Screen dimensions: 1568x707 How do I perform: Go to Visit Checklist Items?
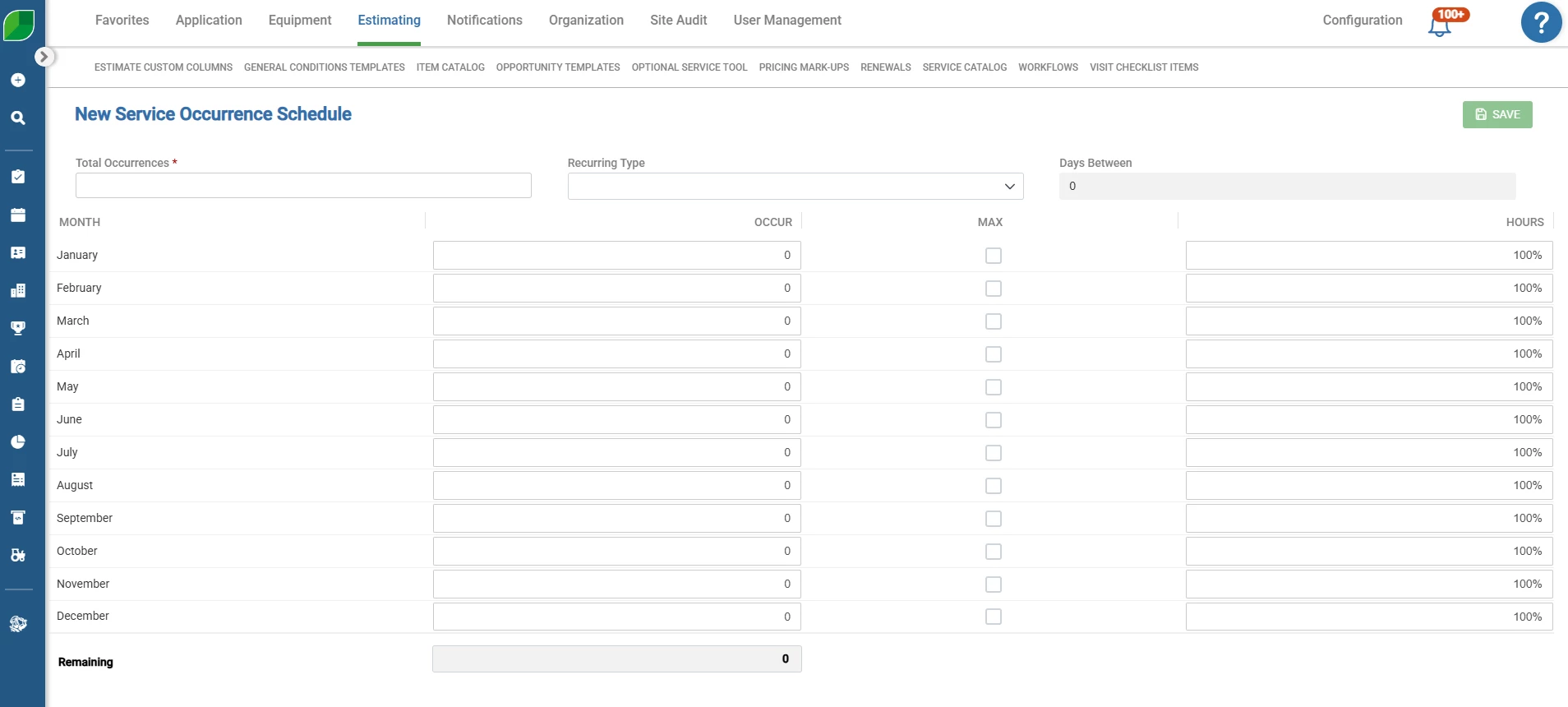pyautogui.click(x=1144, y=67)
